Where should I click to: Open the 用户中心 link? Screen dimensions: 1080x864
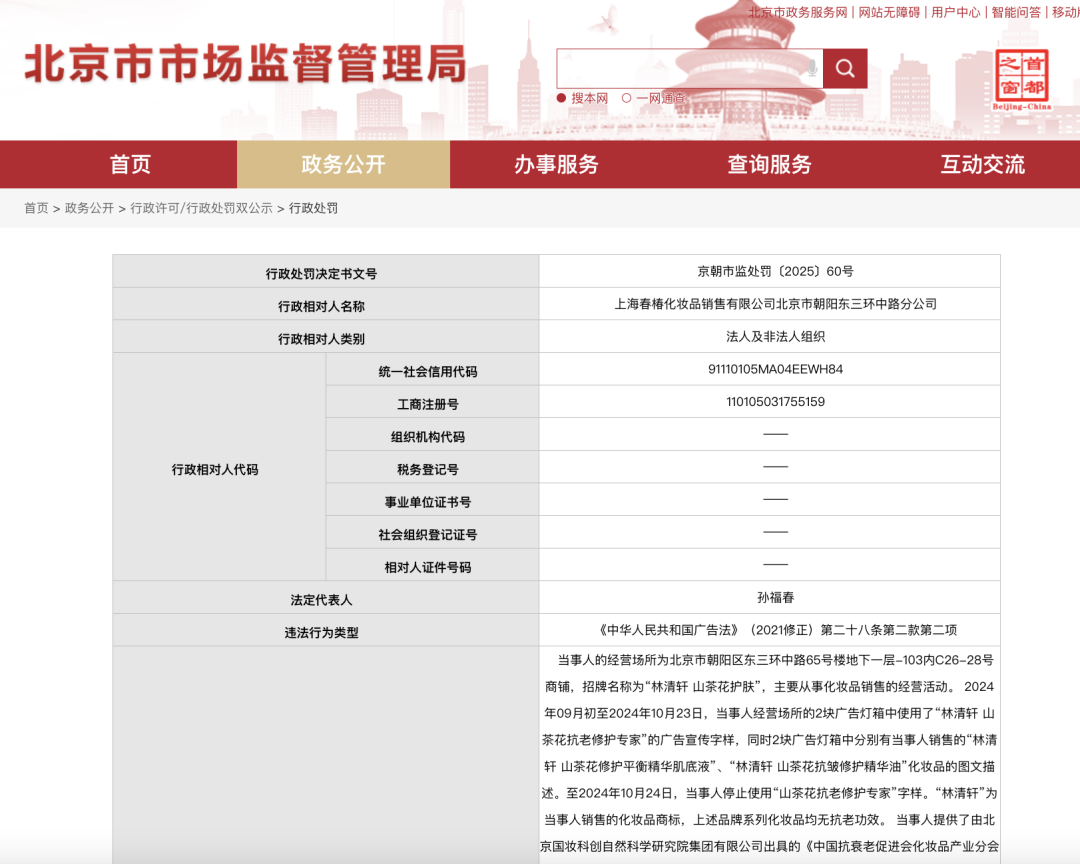(x=955, y=12)
